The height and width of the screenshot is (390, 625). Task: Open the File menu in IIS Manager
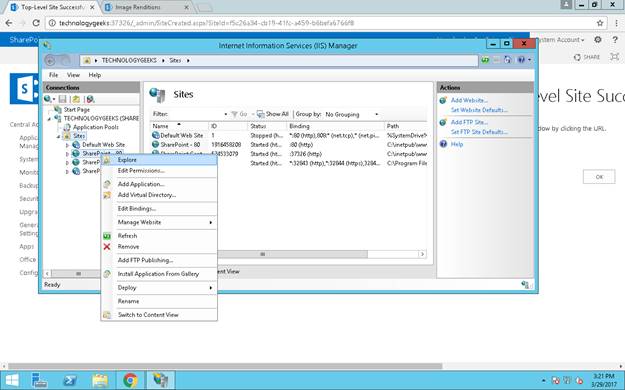53,75
